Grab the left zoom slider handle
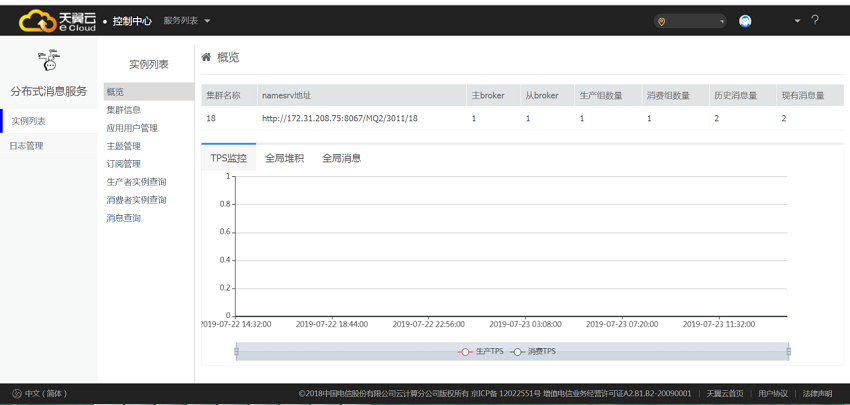This screenshot has height=405, width=850. point(236,351)
